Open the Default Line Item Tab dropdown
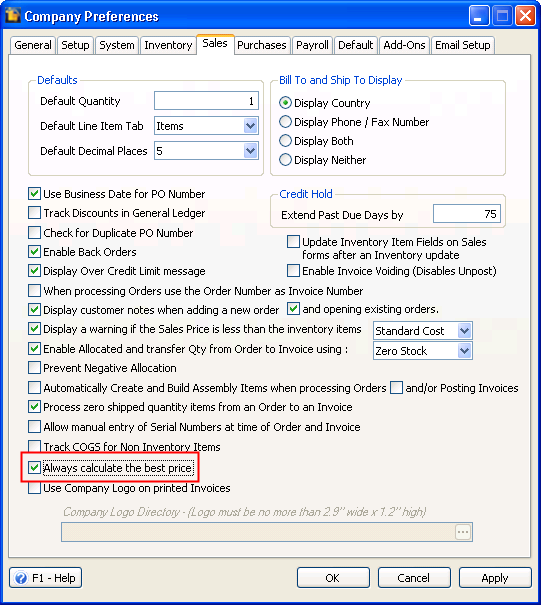 (x=250, y=126)
